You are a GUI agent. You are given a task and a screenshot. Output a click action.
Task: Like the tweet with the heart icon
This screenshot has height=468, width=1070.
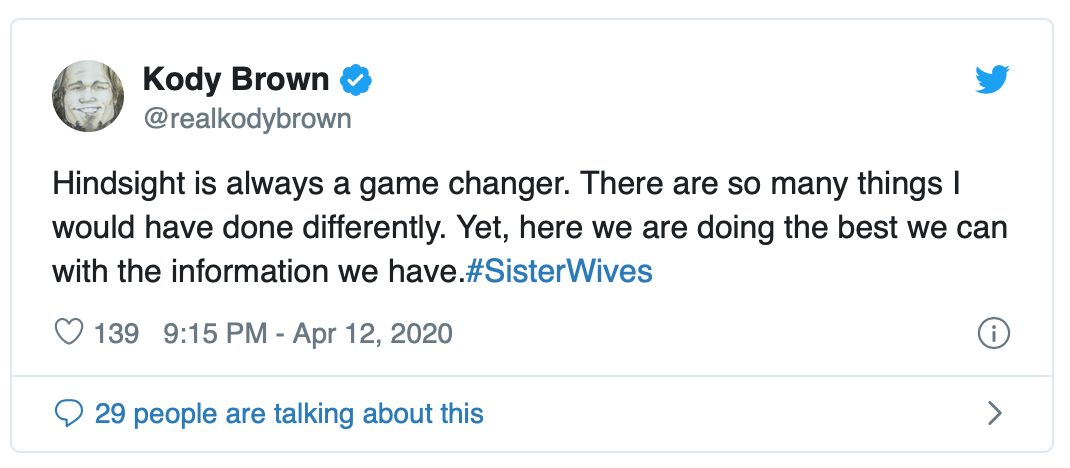[68, 333]
